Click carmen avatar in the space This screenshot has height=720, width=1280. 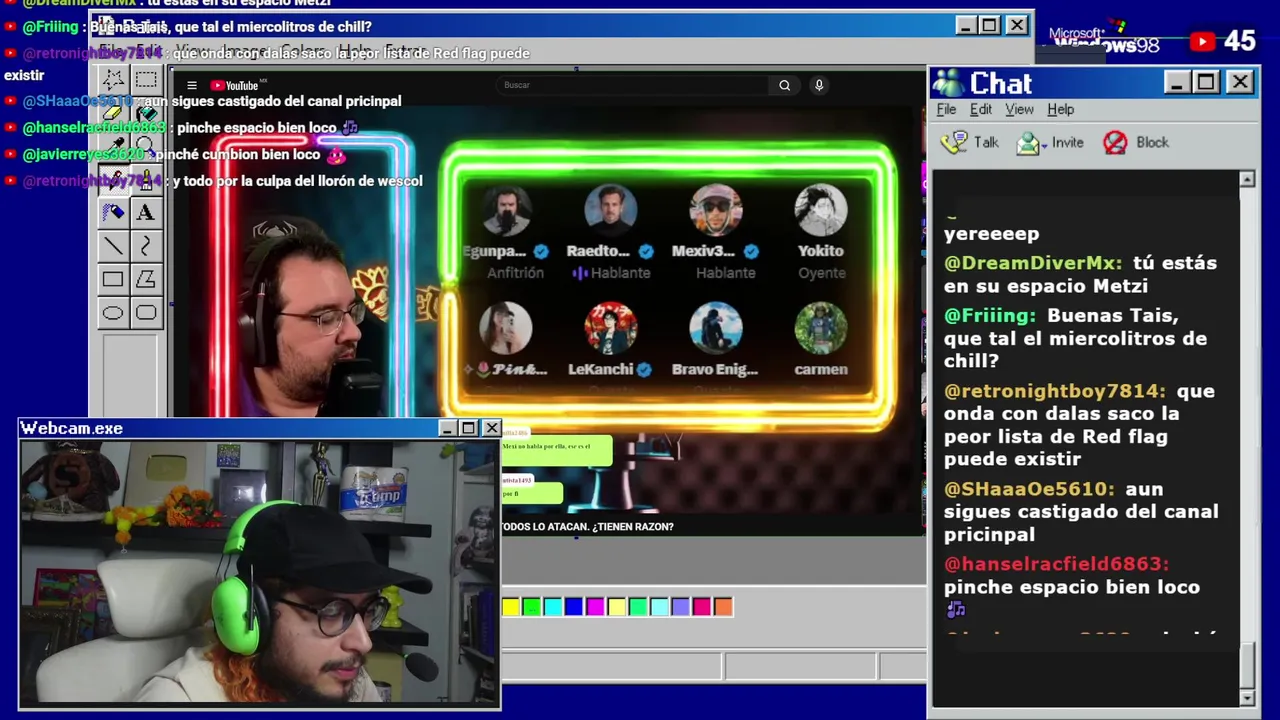pyautogui.click(x=821, y=328)
